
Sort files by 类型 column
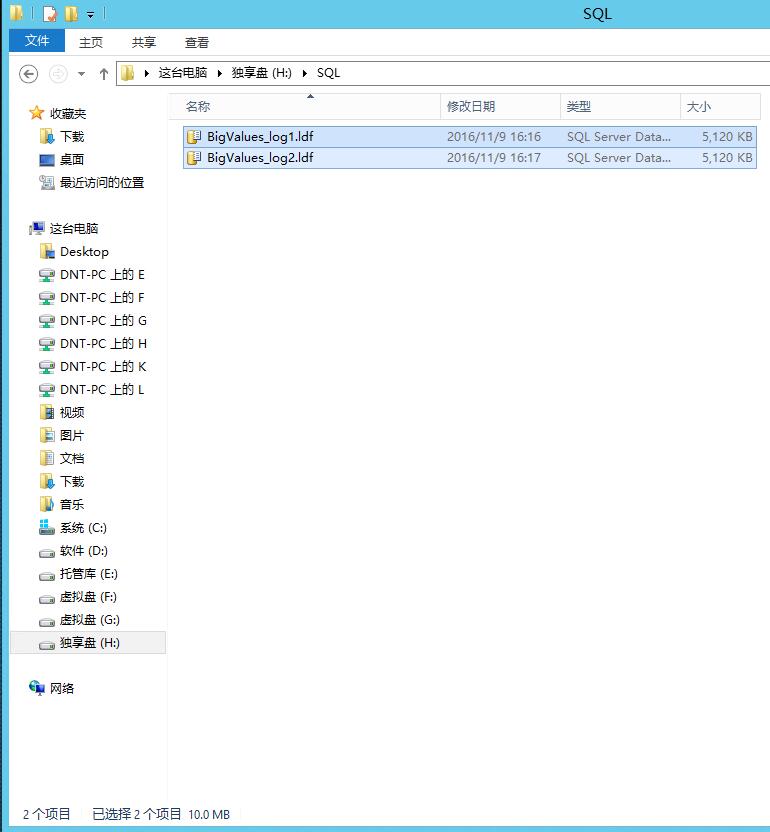[620, 107]
